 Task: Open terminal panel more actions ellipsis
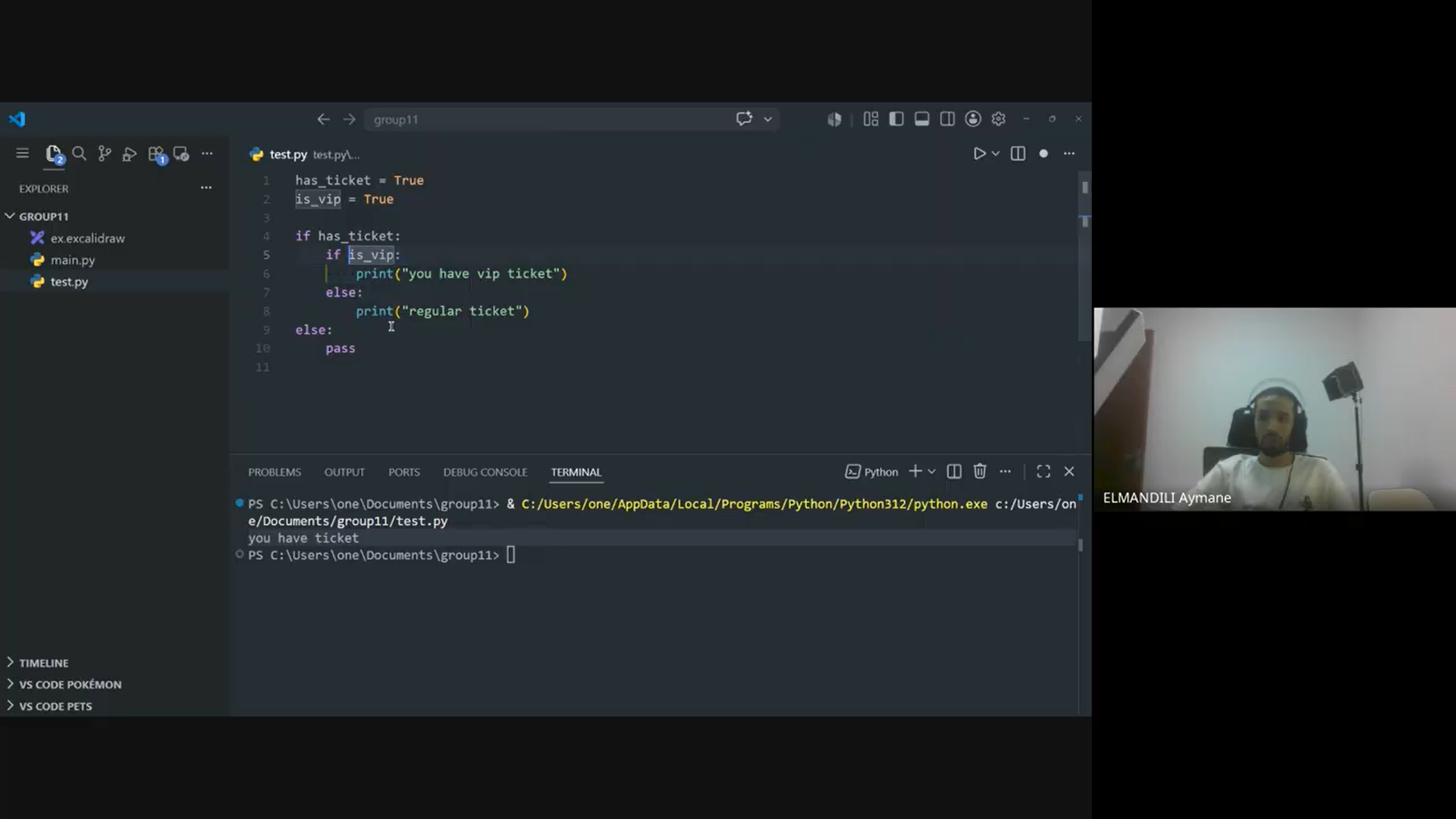tap(1006, 472)
